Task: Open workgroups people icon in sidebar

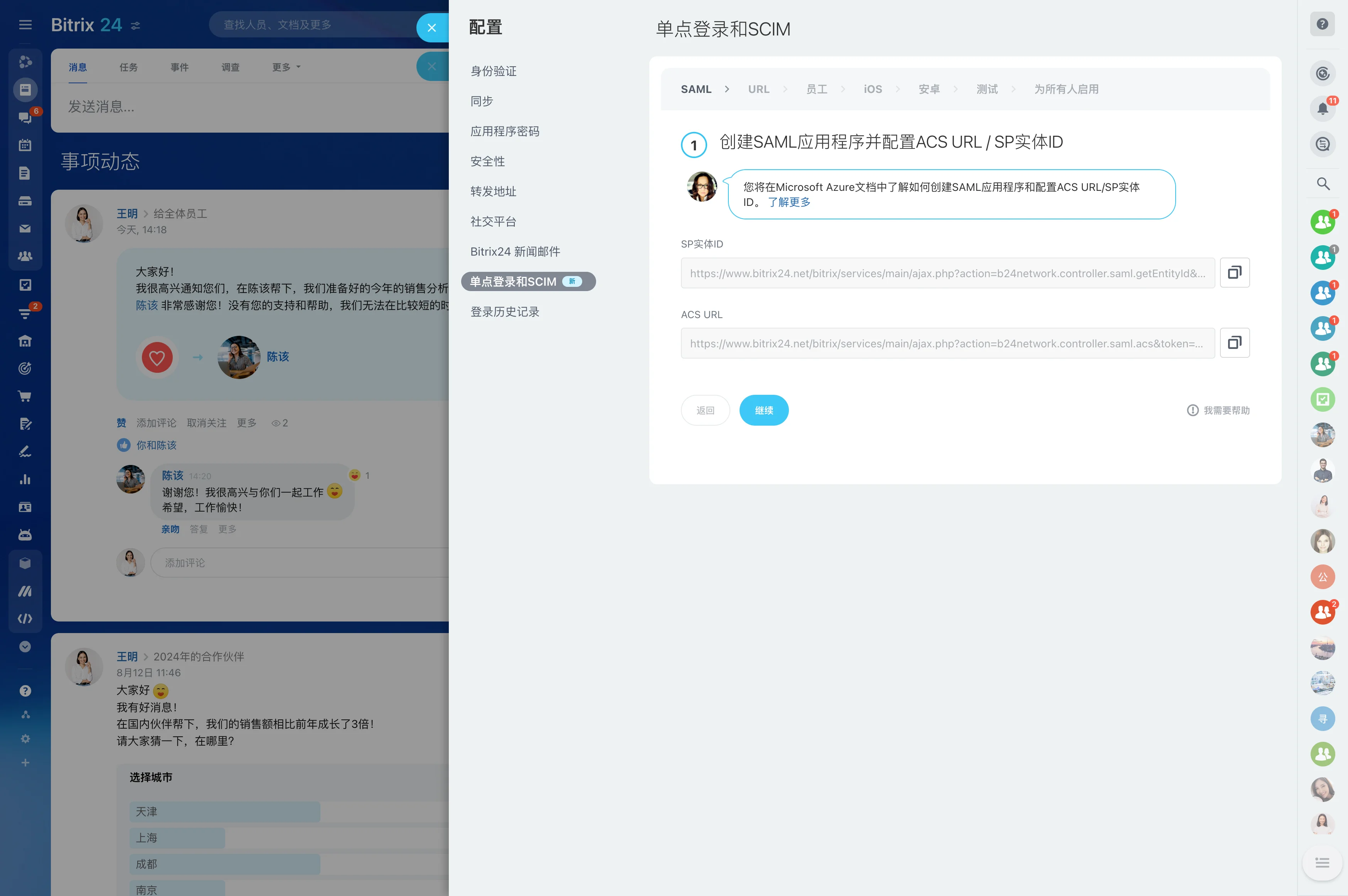Action: tap(25, 256)
